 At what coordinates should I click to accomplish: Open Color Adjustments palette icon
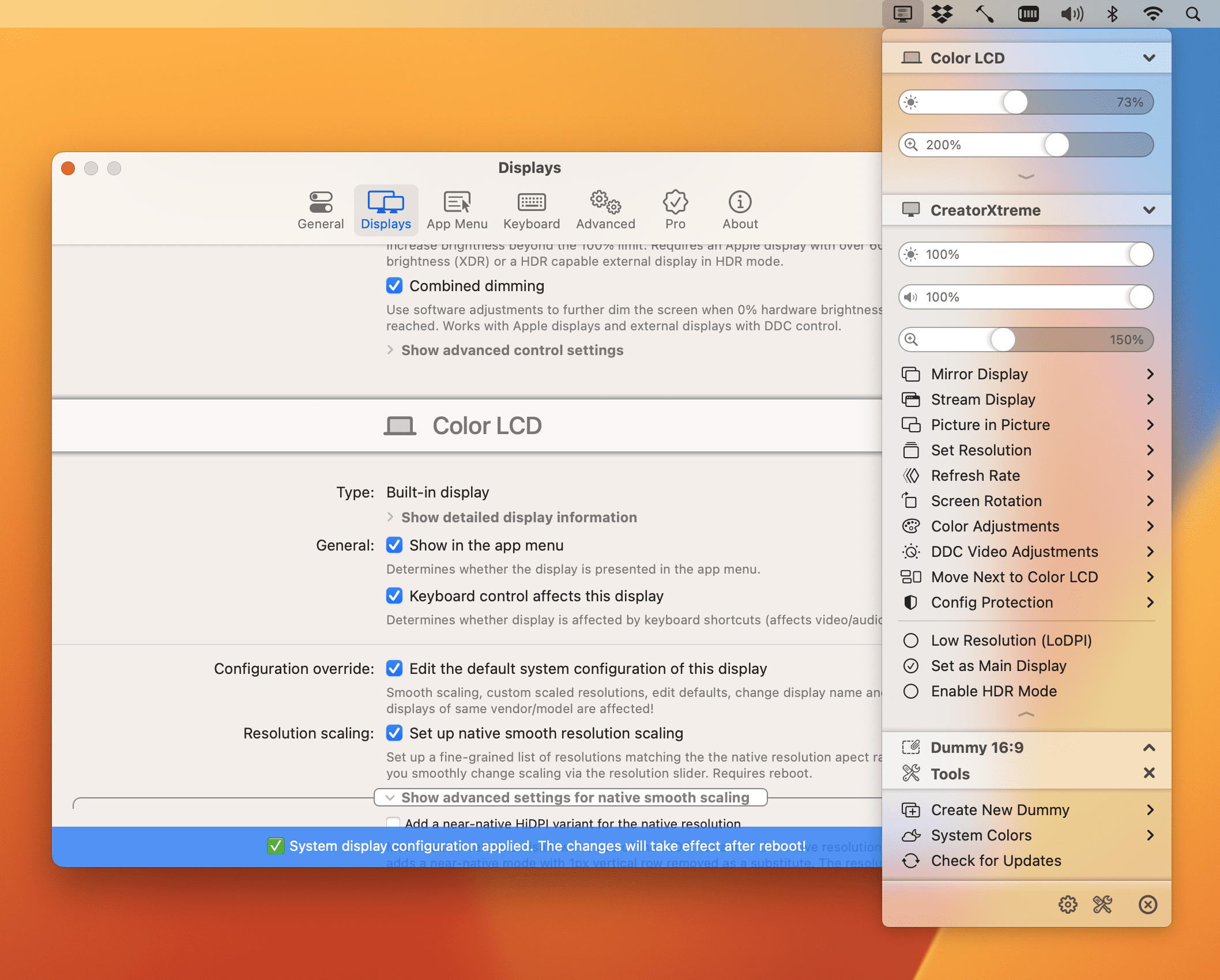(911, 526)
